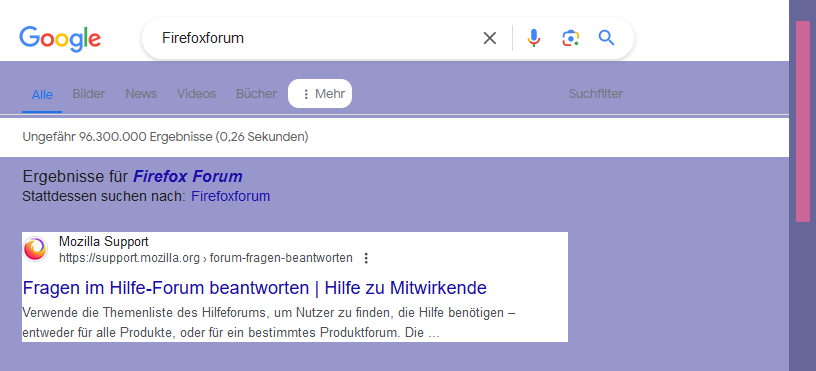The image size is (816, 371).
Task: Clear the search box with X icon
Action: (490, 38)
